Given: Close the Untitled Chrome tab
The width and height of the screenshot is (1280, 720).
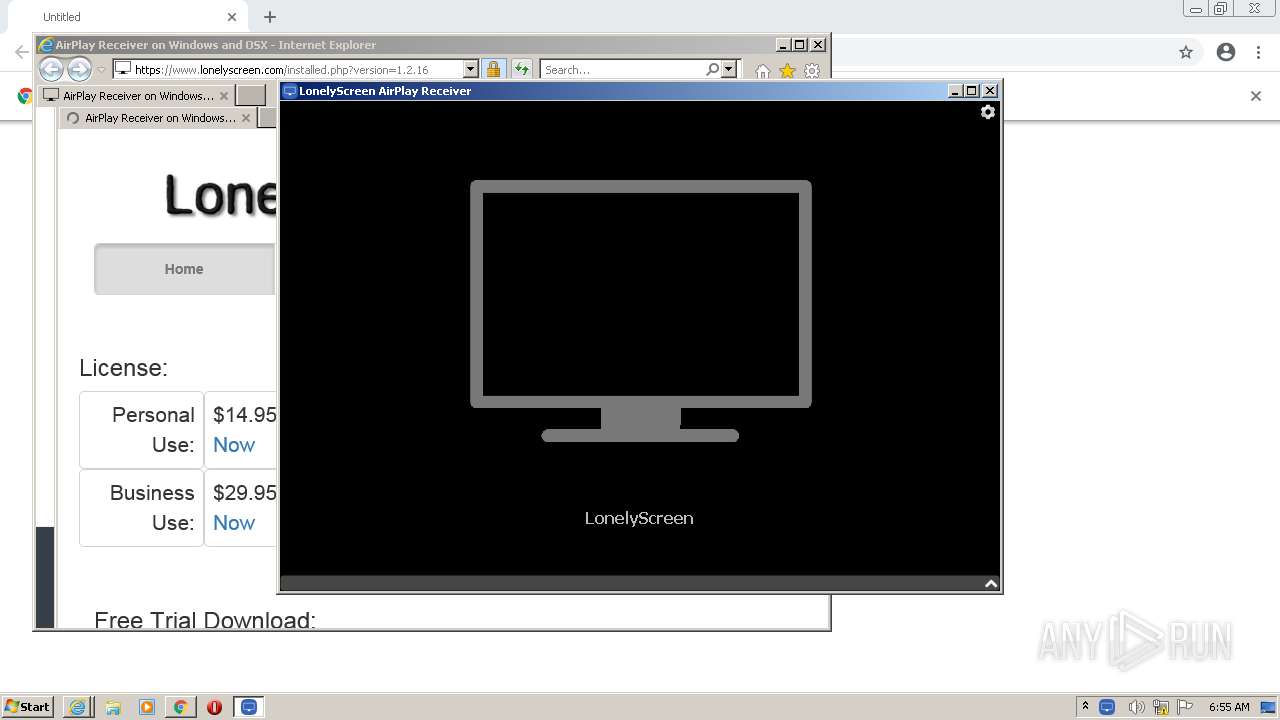Looking at the screenshot, I should coord(232,17).
